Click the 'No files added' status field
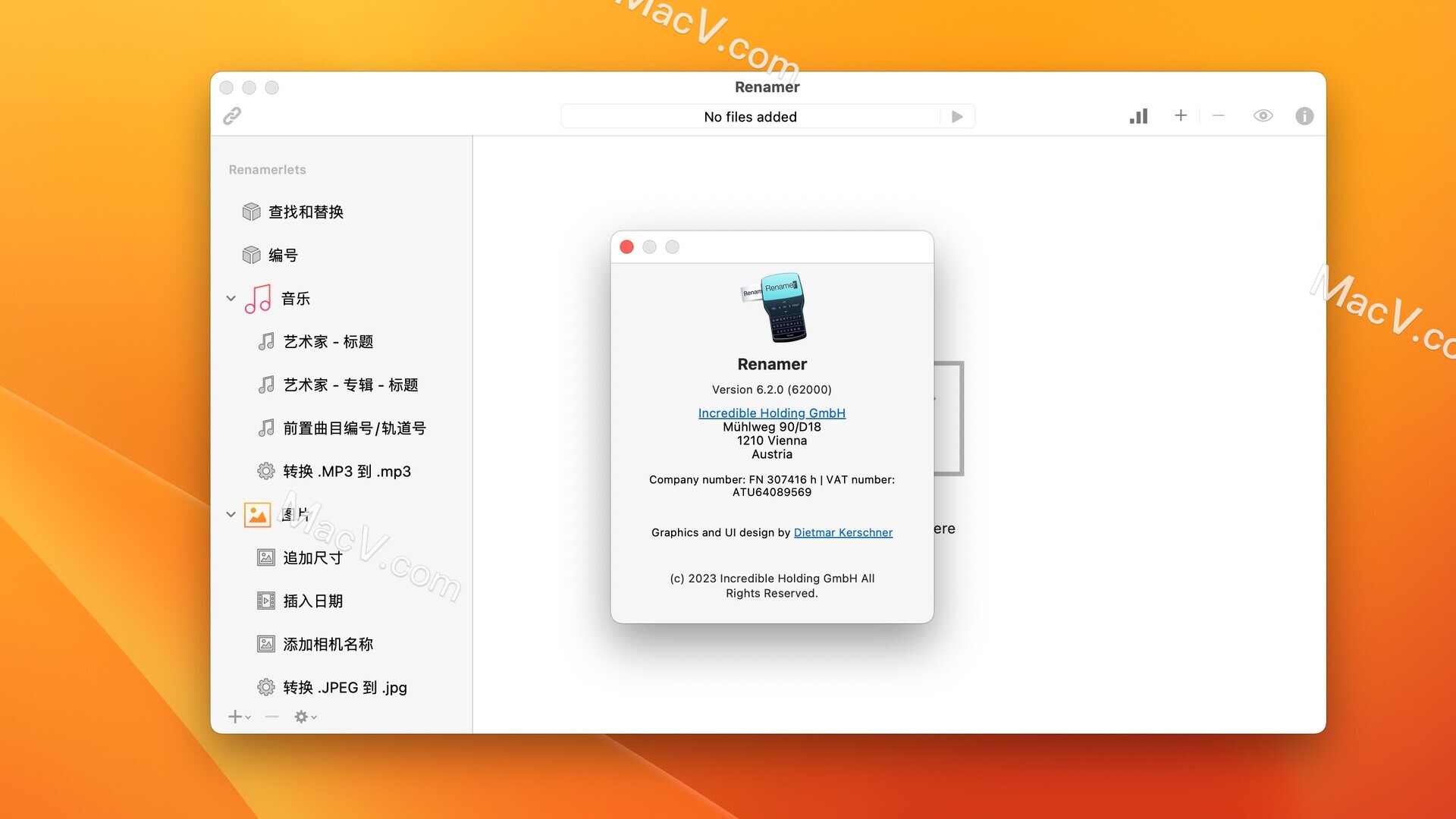Screen dimensions: 1456x819 pyautogui.click(x=751, y=117)
